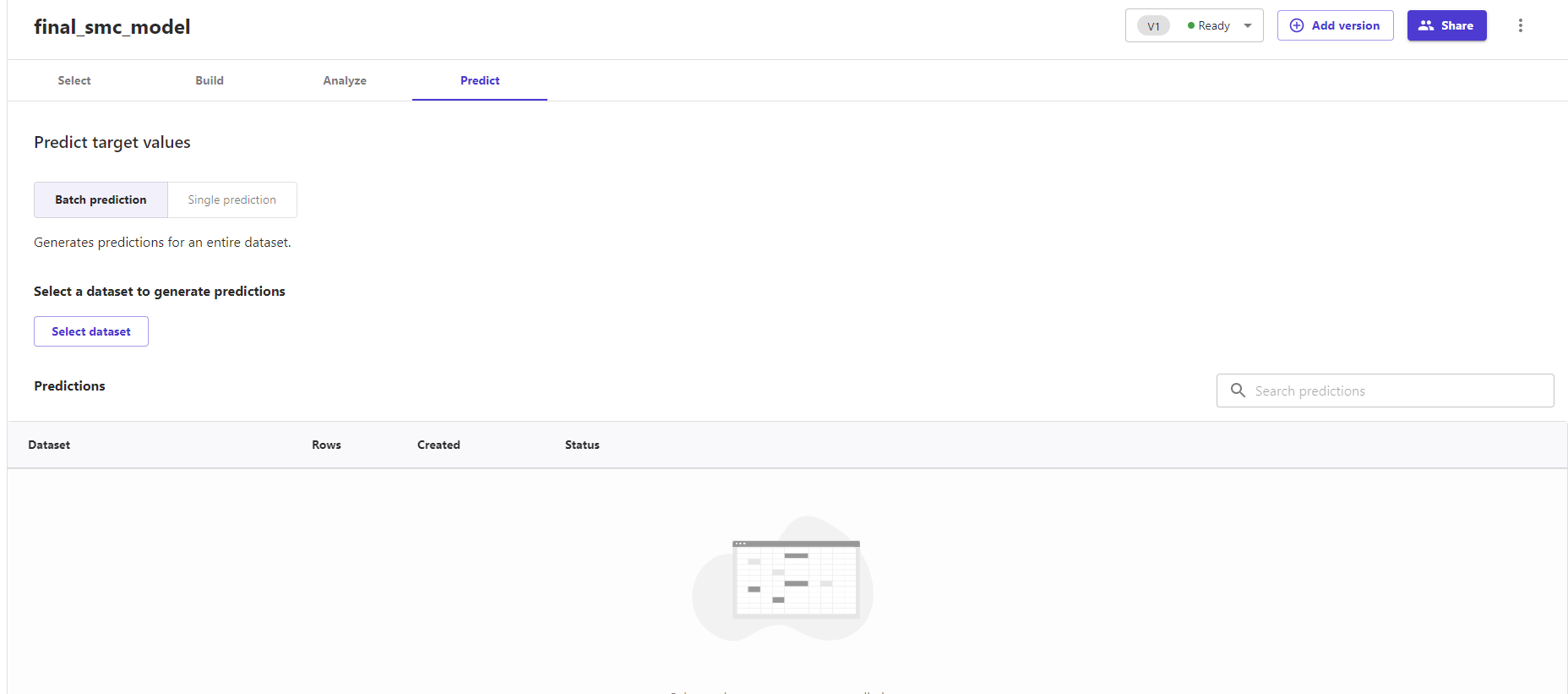This screenshot has width=1568, height=694.
Task: Go to the Build tab
Action: (x=210, y=80)
